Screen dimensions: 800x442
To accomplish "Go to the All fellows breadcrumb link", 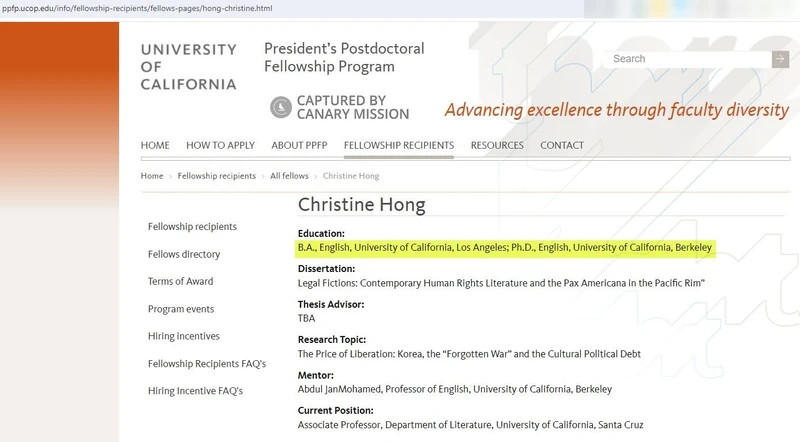I will 289,176.
